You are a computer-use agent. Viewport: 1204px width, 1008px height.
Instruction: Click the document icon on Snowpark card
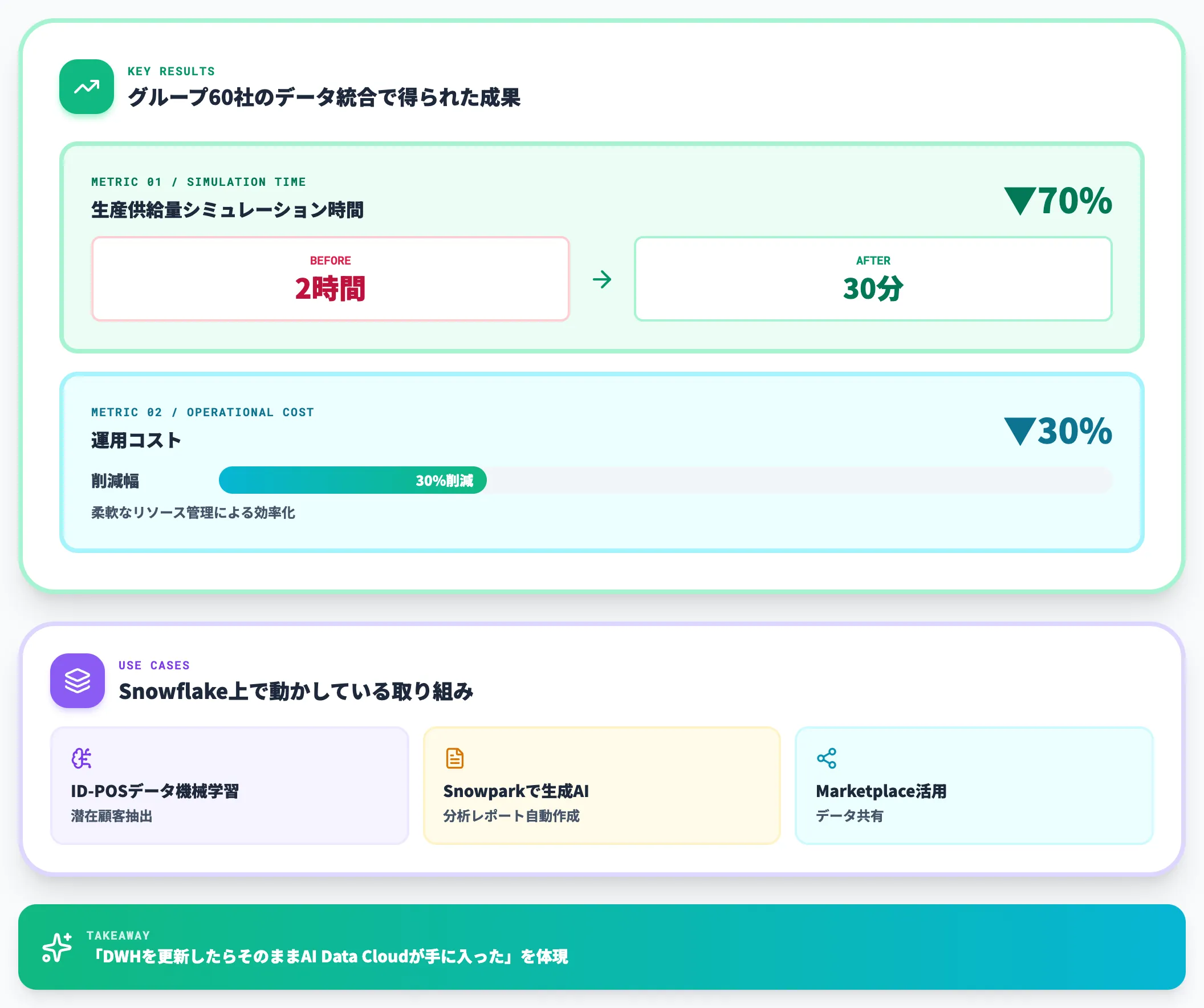click(x=455, y=758)
